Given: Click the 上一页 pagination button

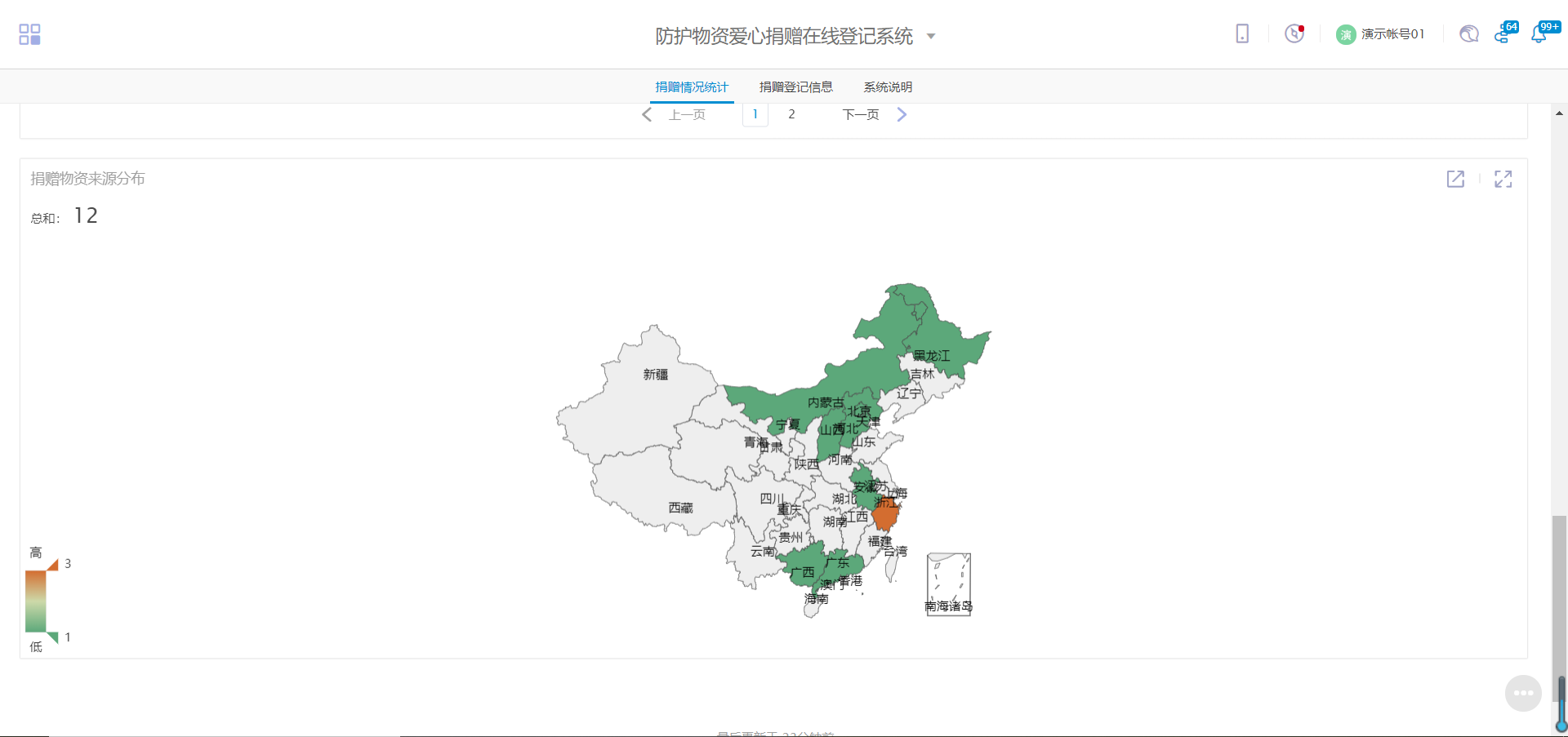Looking at the screenshot, I should click(687, 115).
